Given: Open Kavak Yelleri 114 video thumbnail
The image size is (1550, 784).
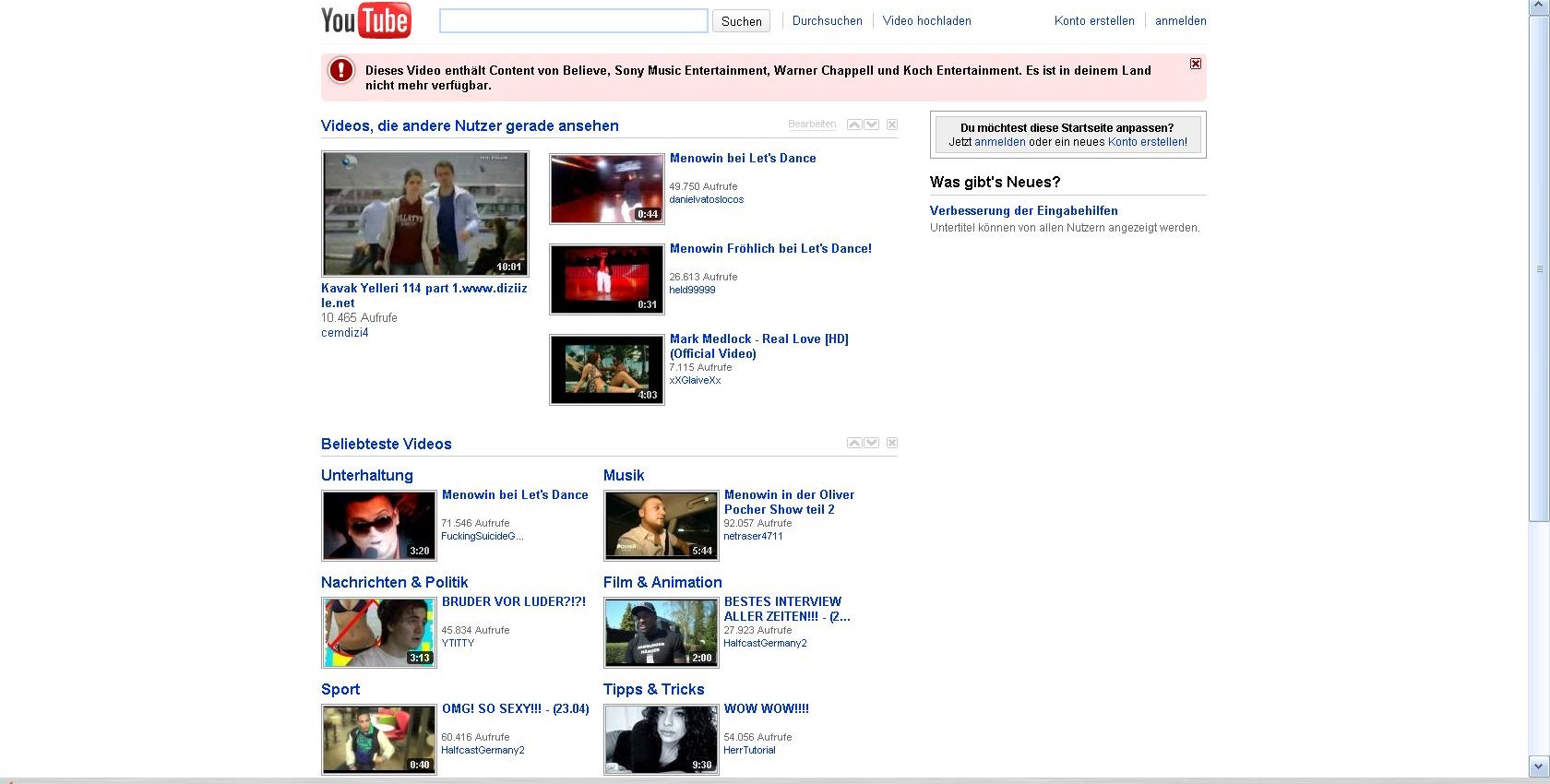Looking at the screenshot, I should pyautogui.click(x=424, y=214).
